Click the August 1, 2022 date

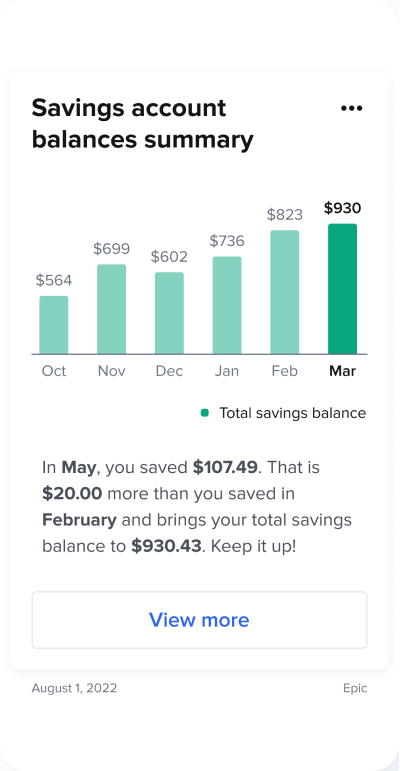(74, 688)
